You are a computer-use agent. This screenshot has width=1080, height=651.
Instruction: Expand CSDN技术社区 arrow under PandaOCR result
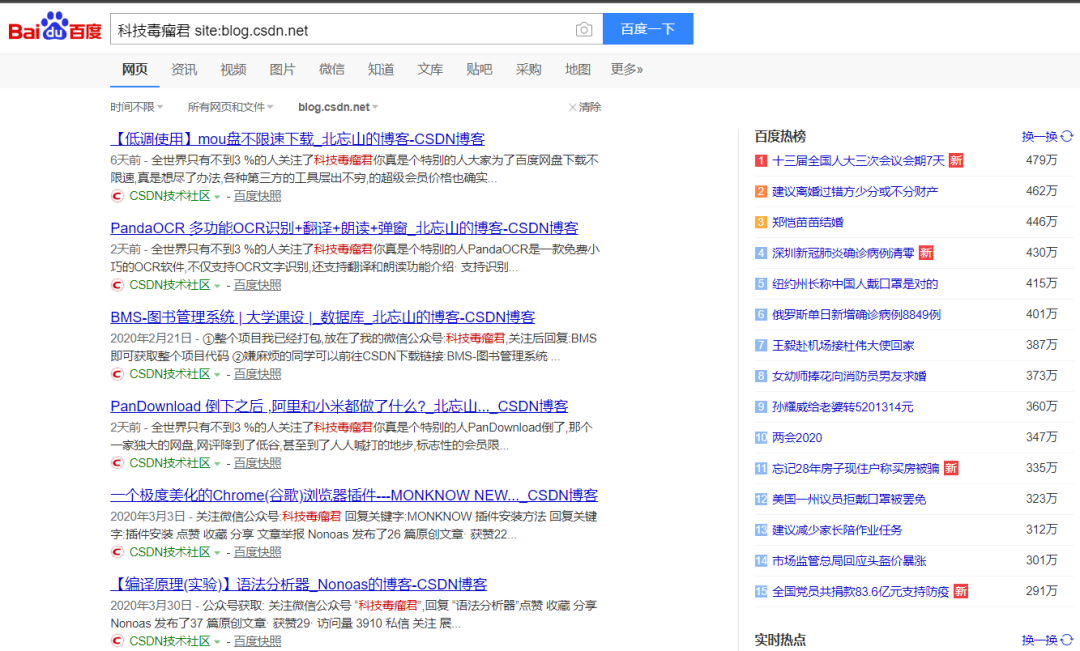(217, 286)
